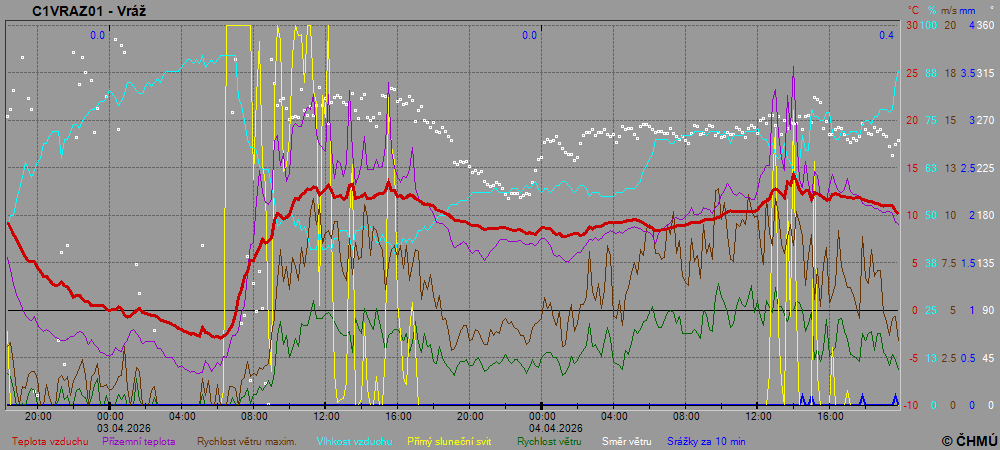Click the Přímý sluneční svit legend label
Viewport: 1000px width, 450px height.
pyautogui.click(x=450, y=440)
